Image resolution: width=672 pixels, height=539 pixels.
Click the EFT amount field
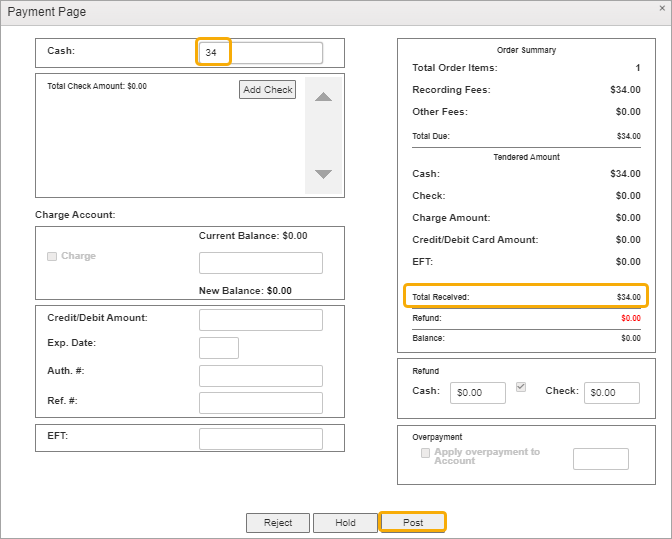260,439
